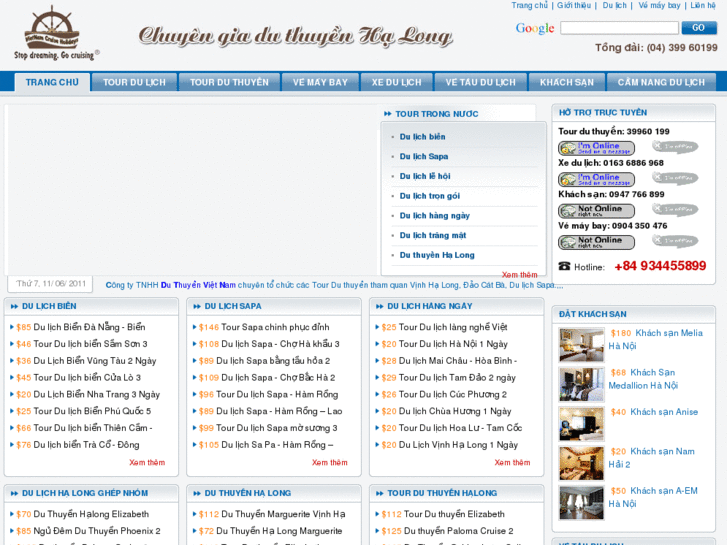Open $85 Du lịch Biển Đà Nẵng tour
Screen dimensions: 727x545
(81, 327)
